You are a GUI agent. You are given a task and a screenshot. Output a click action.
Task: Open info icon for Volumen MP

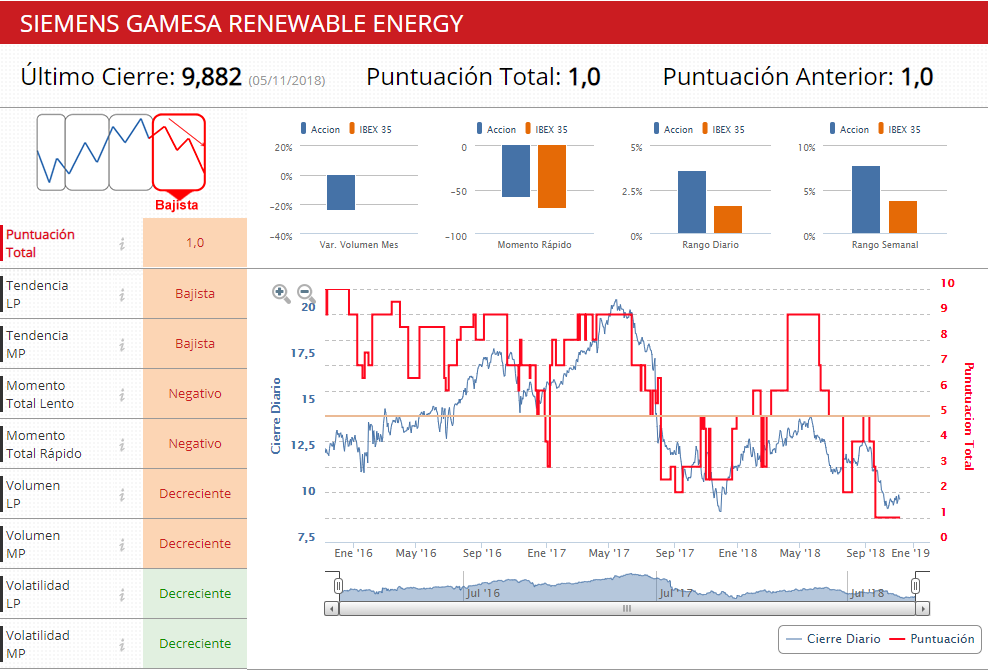(x=122, y=544)
